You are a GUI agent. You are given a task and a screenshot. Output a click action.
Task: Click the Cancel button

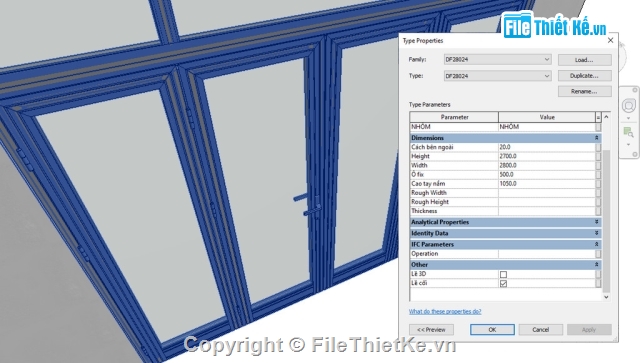pos(541,330)
